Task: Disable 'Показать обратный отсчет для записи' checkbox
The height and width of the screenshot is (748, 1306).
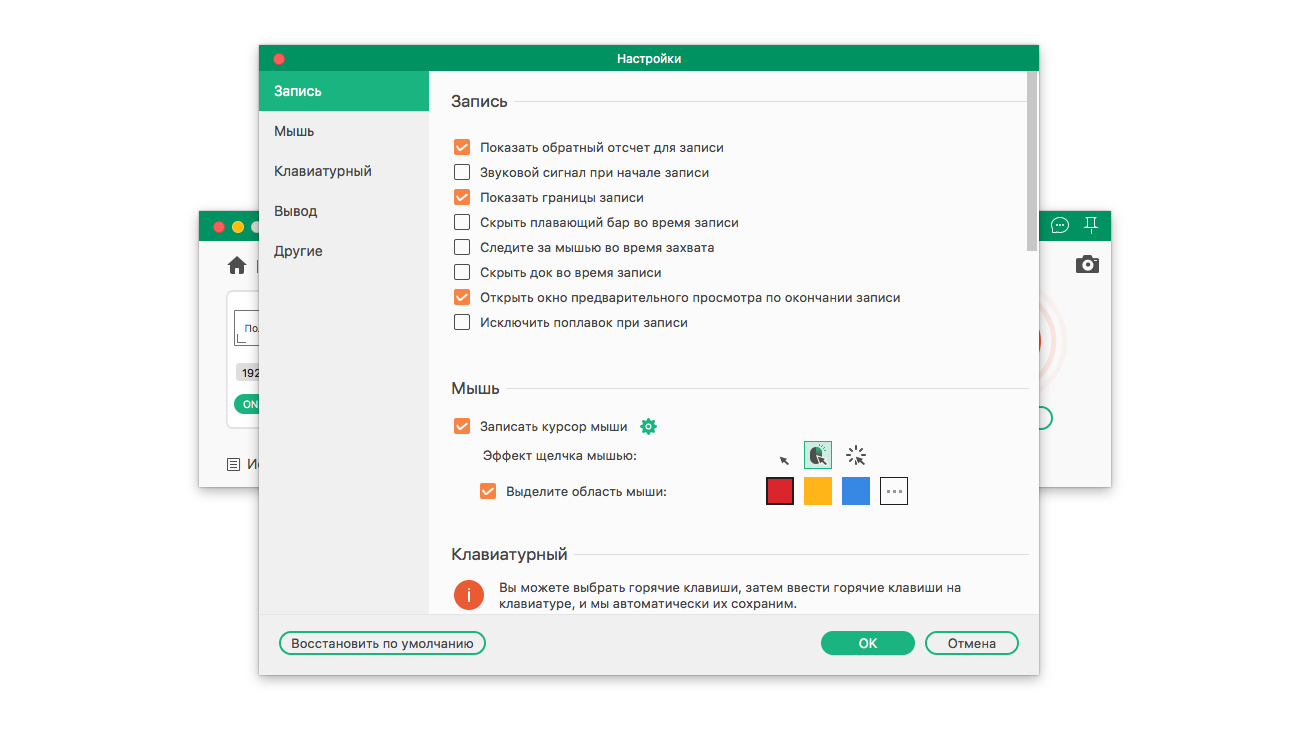Action: (462, 147)
